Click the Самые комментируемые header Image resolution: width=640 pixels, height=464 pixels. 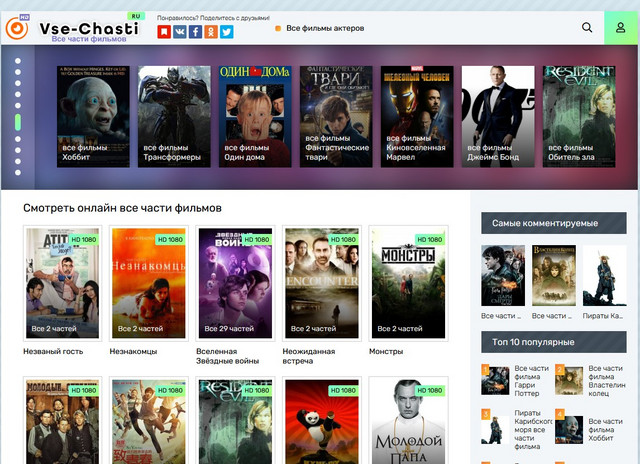coord(554,223)
